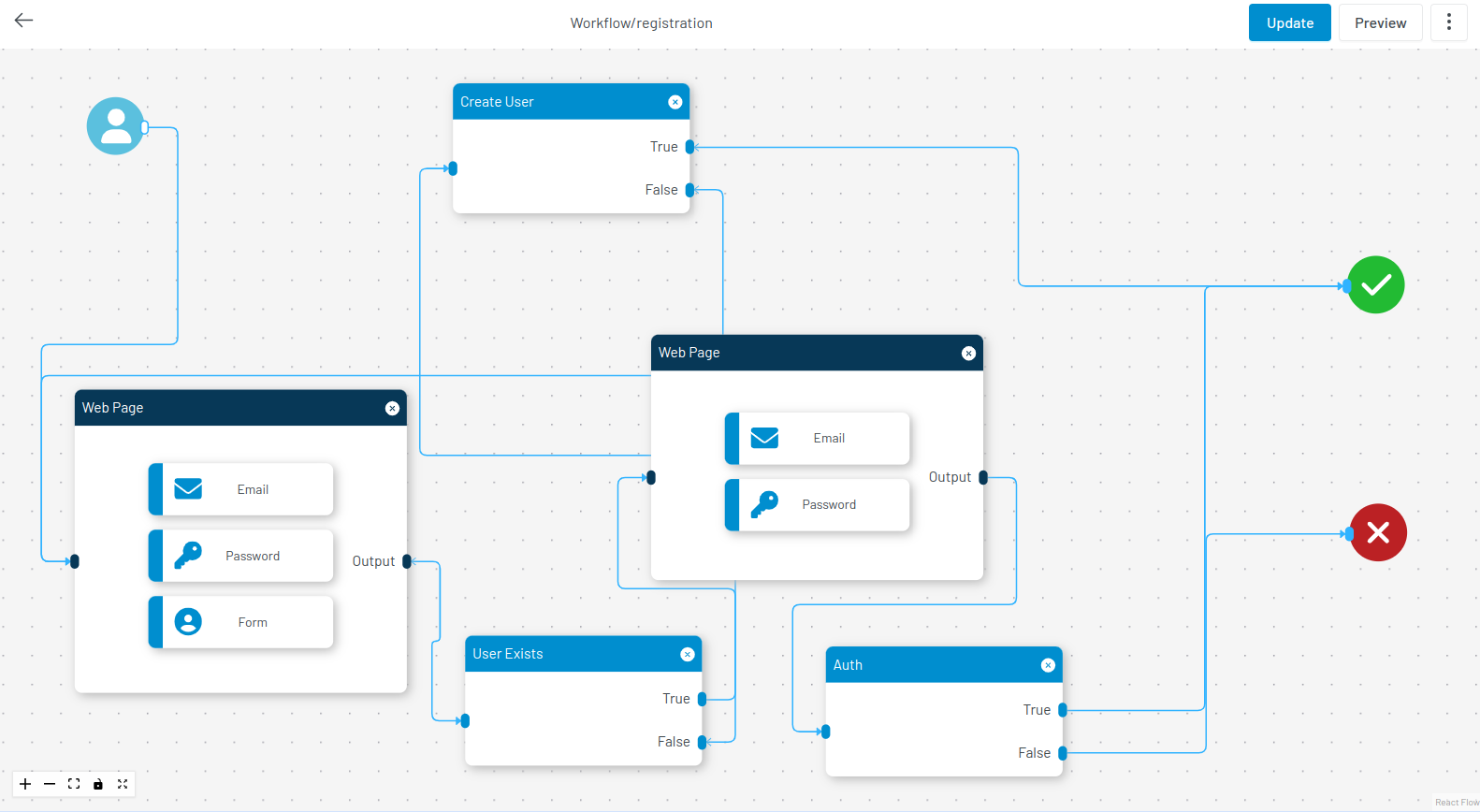Toggle canvas interactivity lock
Screen dimensions: 1480x812
point(98,784)
